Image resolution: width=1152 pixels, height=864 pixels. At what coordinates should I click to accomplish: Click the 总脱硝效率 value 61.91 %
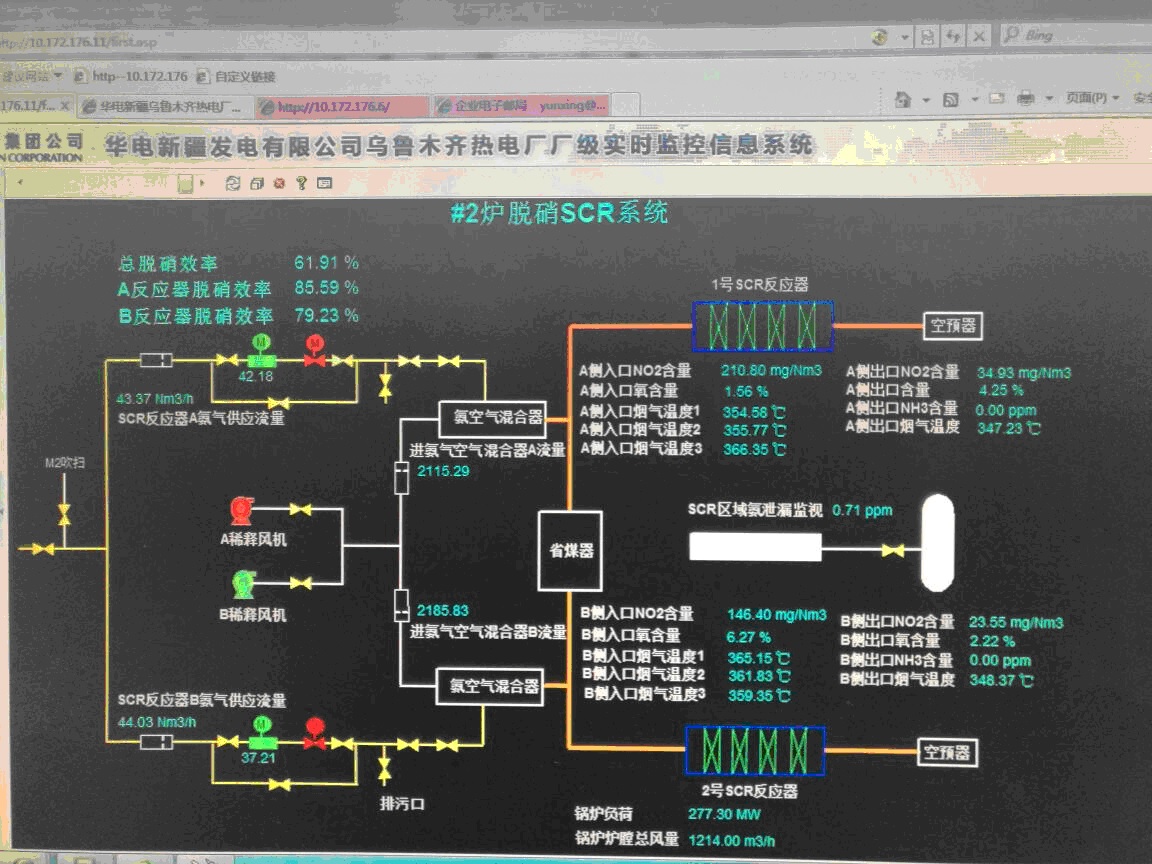click(x=326, y=263)
